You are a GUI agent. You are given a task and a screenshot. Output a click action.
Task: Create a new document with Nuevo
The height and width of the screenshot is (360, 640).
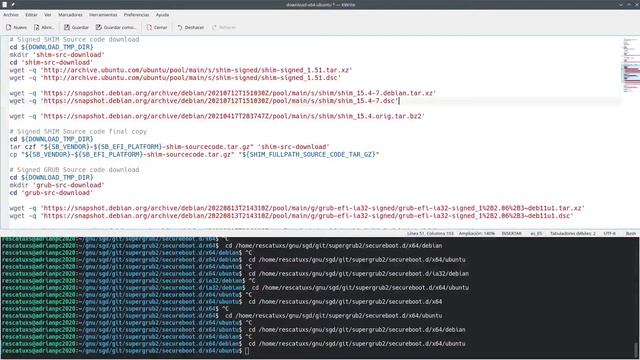[x=16, y=27]
